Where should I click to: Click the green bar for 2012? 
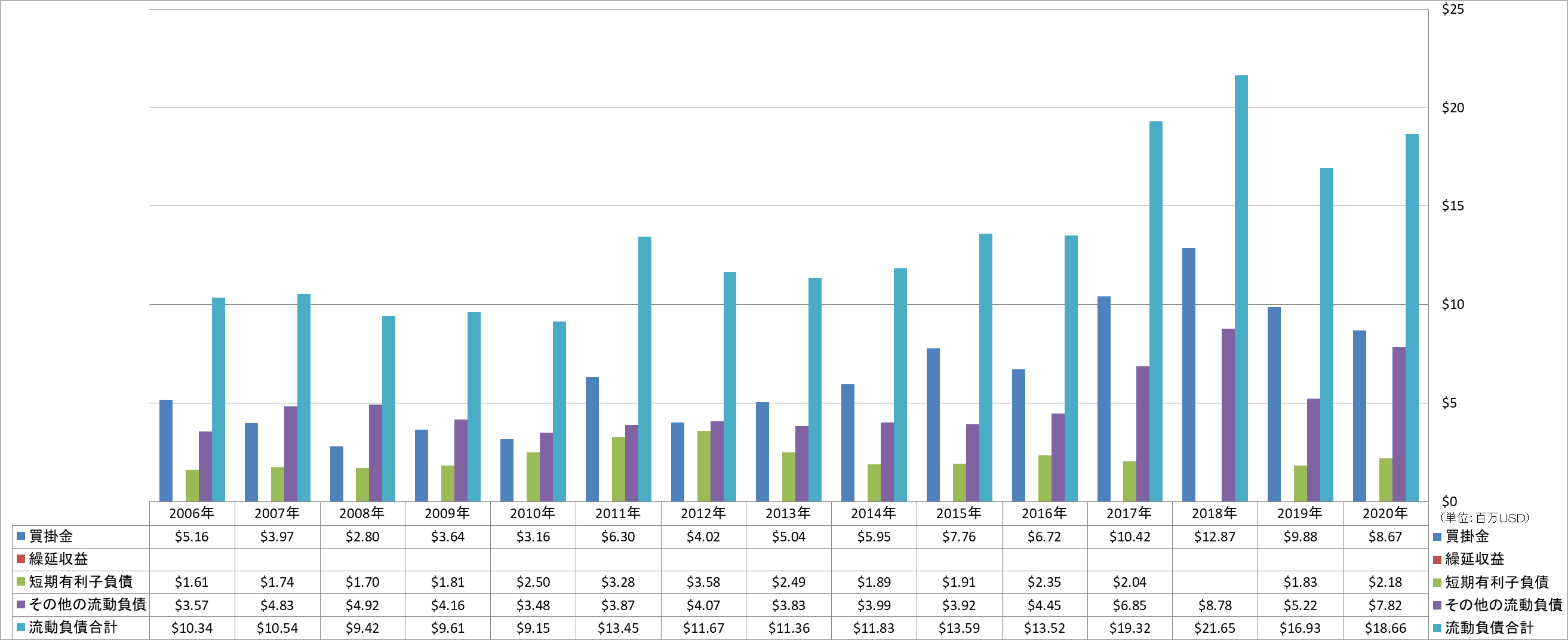point(703,467)
